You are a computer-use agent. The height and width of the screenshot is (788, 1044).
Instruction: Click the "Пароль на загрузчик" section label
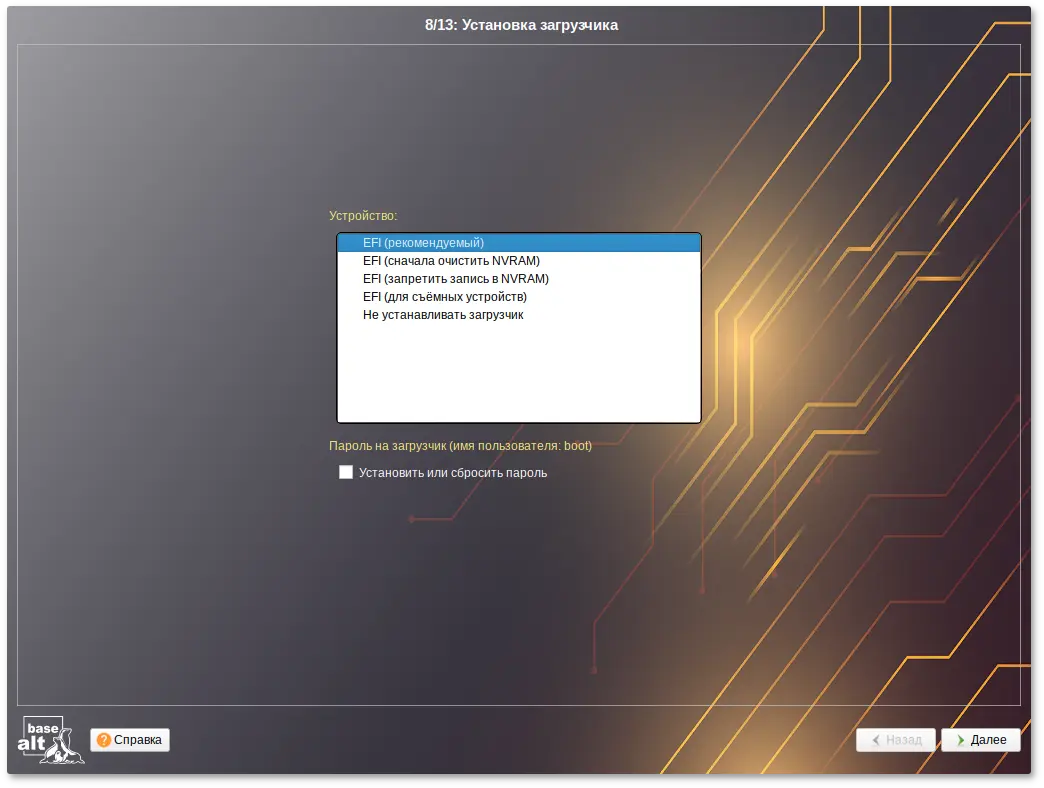[460, 446]
